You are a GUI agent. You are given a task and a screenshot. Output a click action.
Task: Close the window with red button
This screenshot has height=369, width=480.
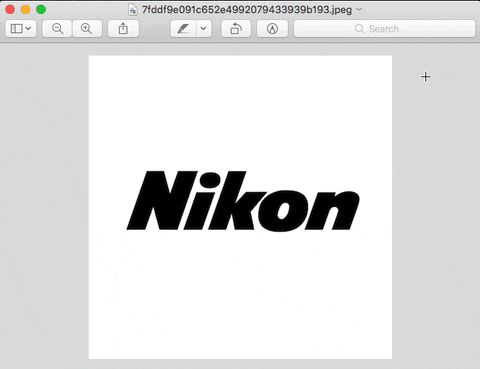10,9
